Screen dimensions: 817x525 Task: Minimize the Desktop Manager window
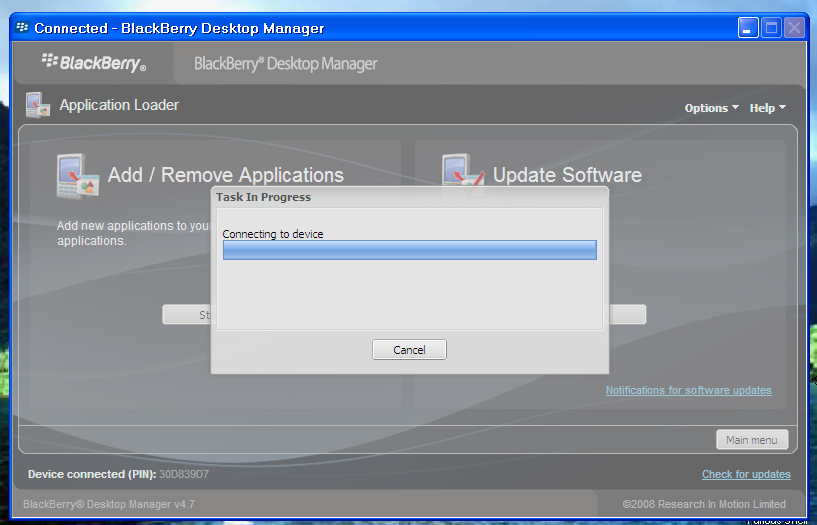pos(748,28)
